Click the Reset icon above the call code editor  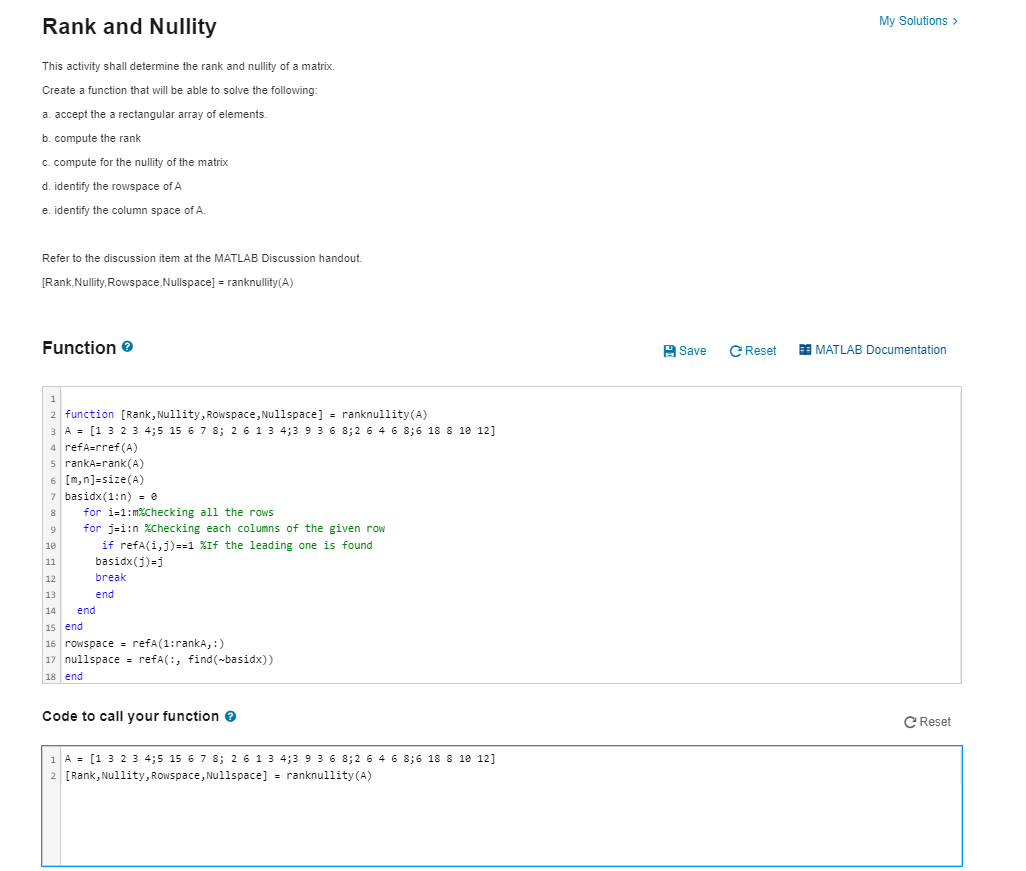point(908,721)
